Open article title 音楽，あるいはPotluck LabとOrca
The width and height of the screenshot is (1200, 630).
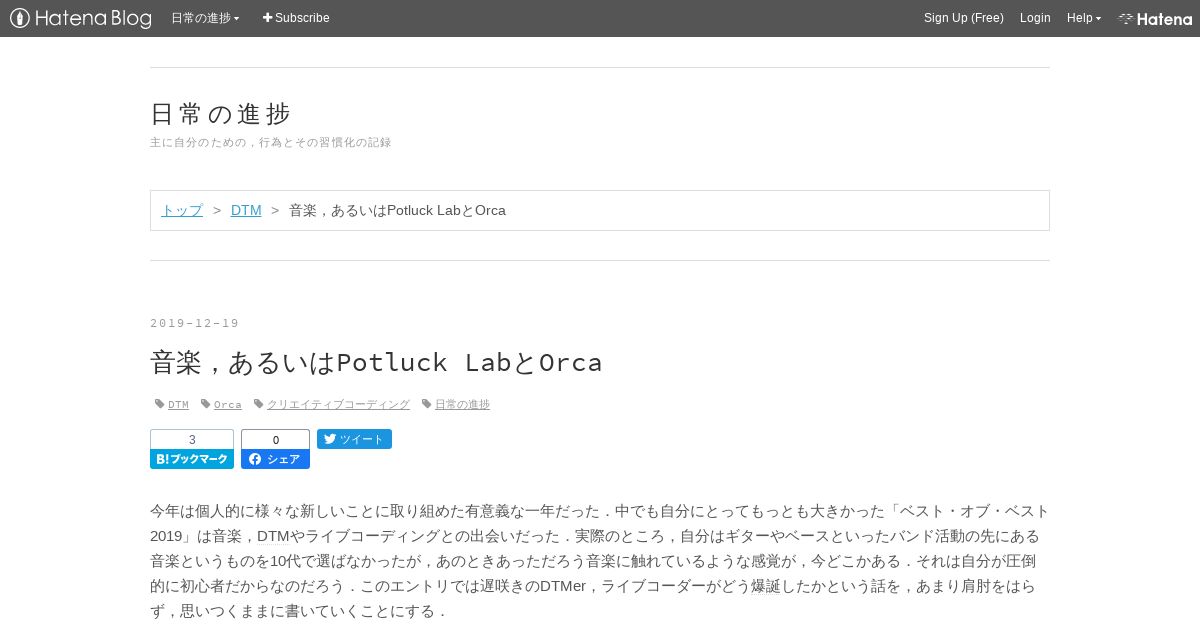pos(376,362)
